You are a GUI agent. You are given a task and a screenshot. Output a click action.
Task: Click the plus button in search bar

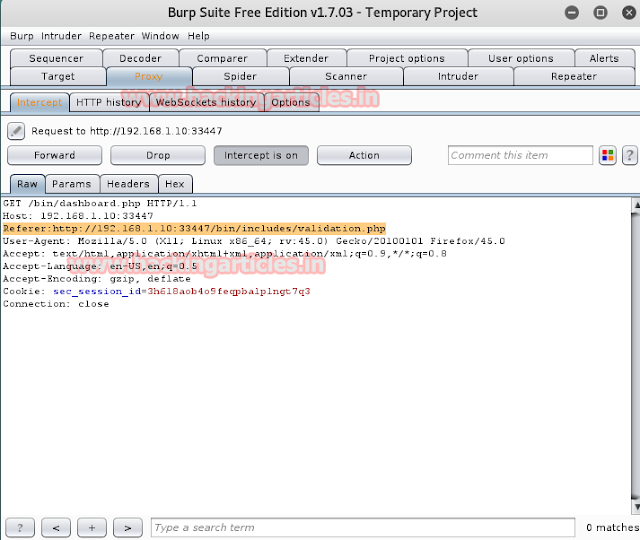pyautogui.click(x=92, y=528)
